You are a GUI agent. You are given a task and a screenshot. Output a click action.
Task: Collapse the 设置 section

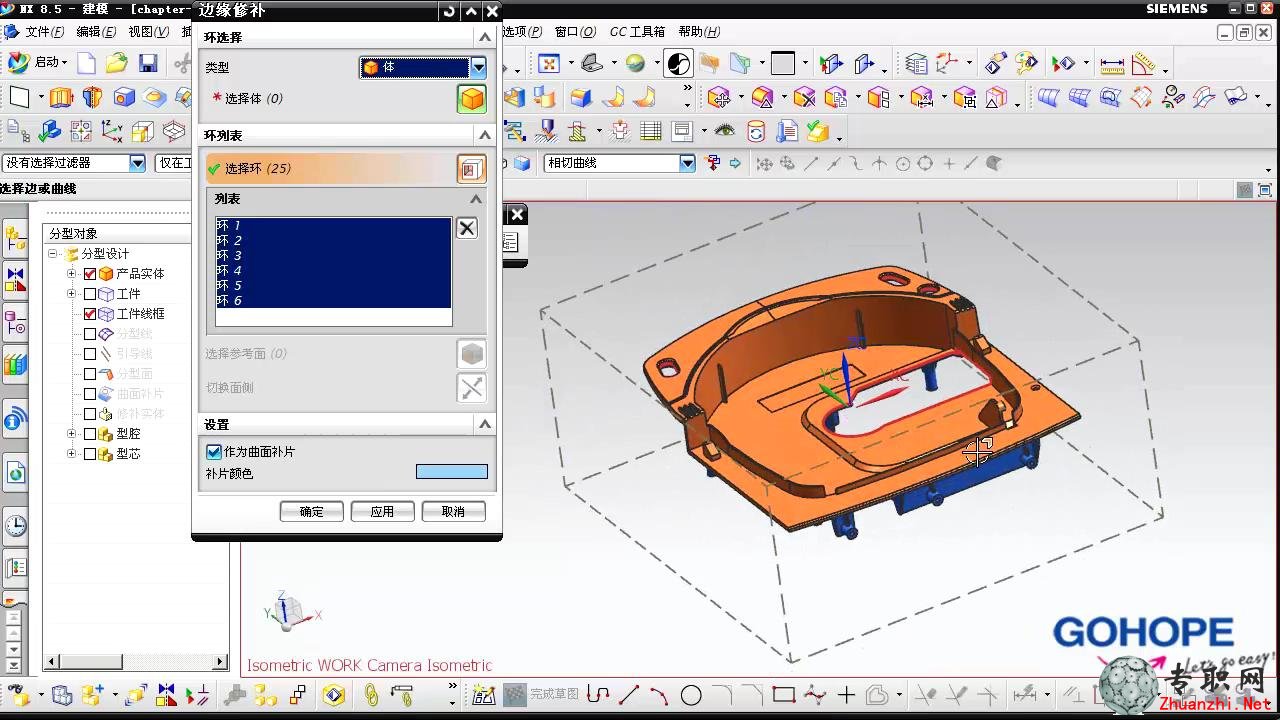[485, 424]
